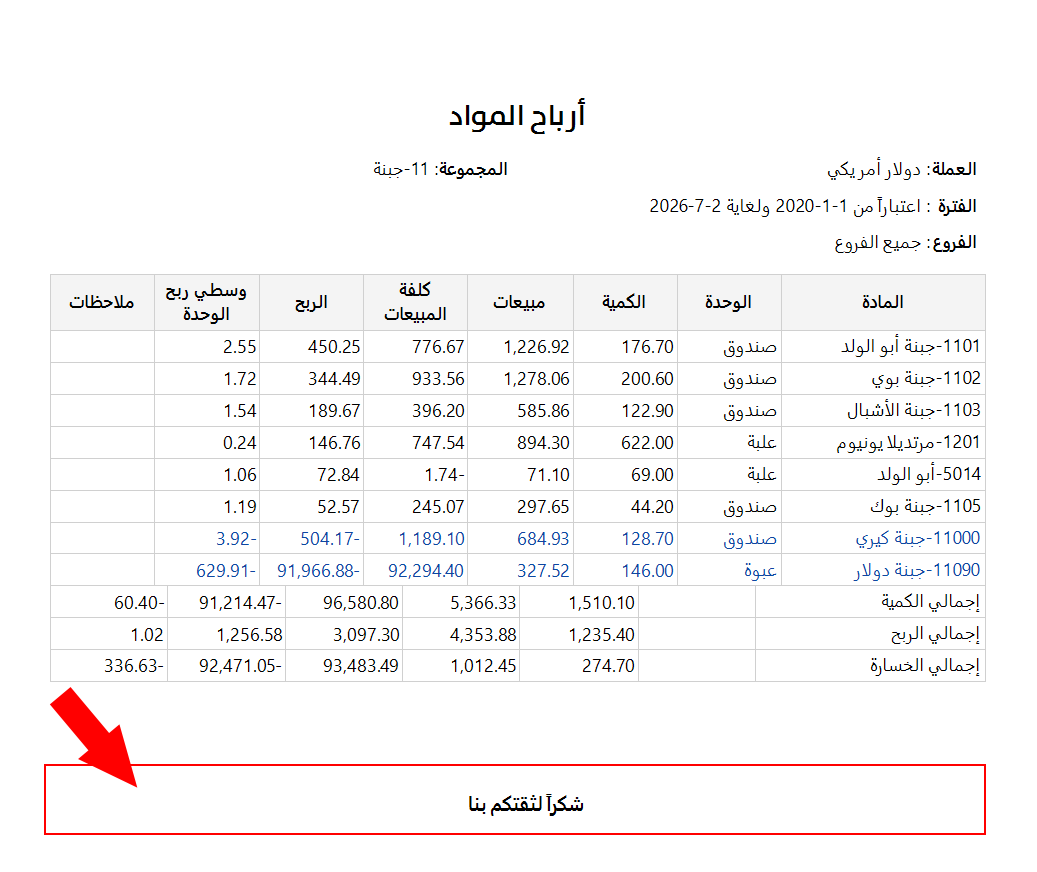Viewport: 1037px width, 872px height.
Task: Click item 1201-مرتديلا يونيوم
Action: (908, 442)
